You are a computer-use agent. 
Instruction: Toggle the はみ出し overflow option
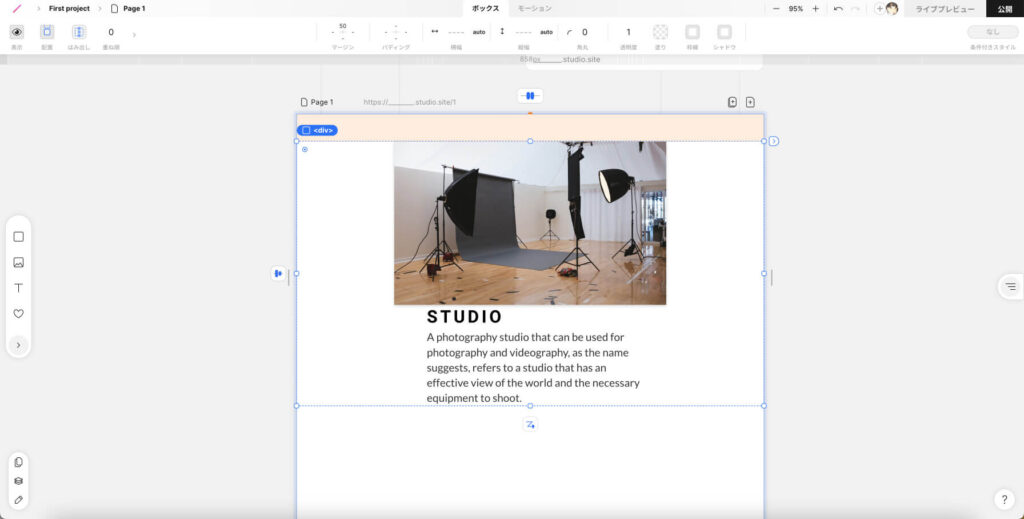pyautogui.click(x=79, y=32)
